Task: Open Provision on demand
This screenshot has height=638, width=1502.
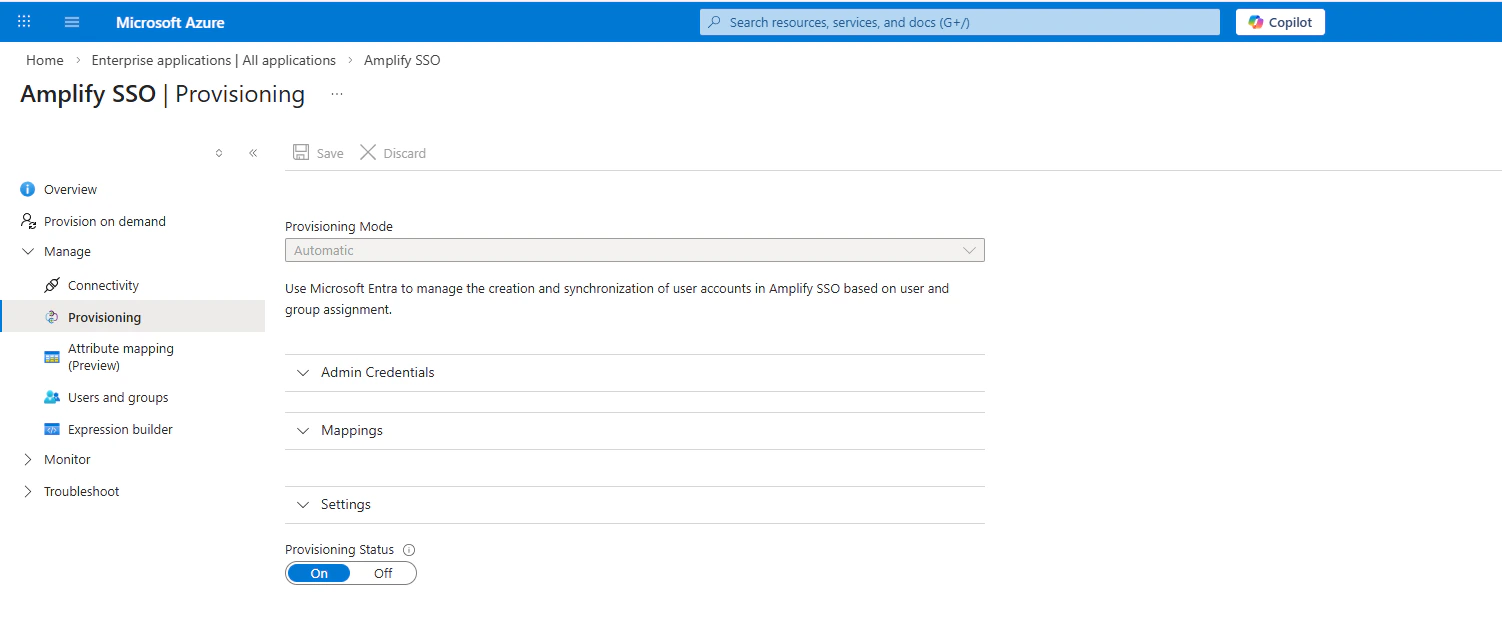Action: tap(105, 221)
